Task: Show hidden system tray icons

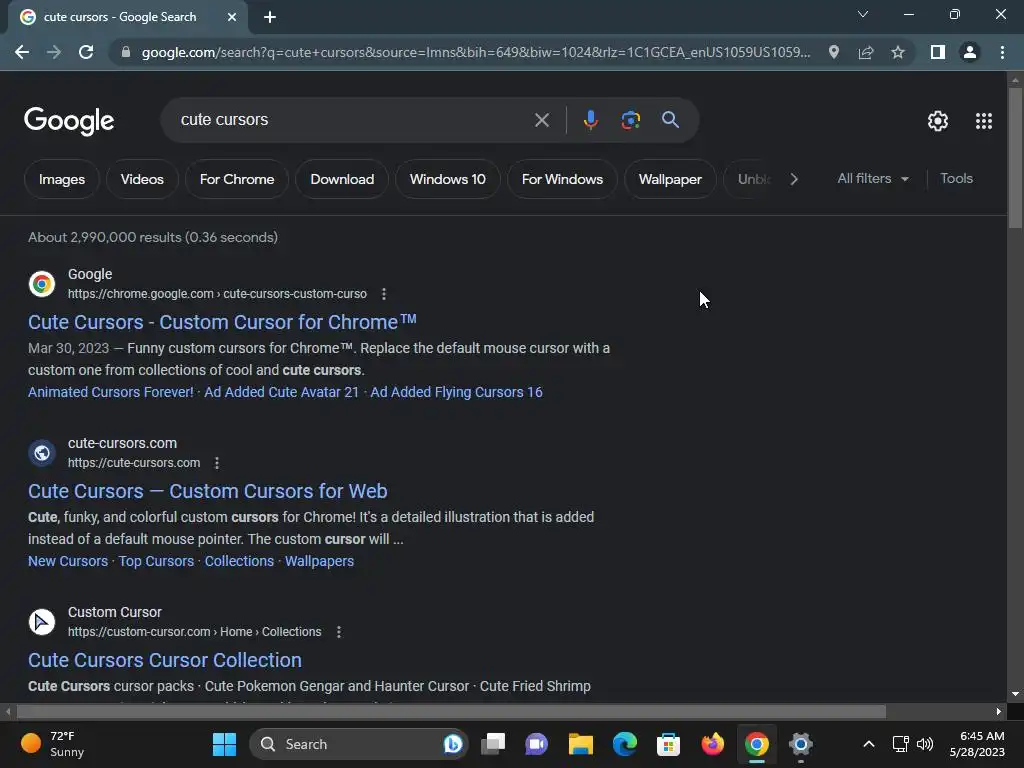Action: [x=869, y=744]
